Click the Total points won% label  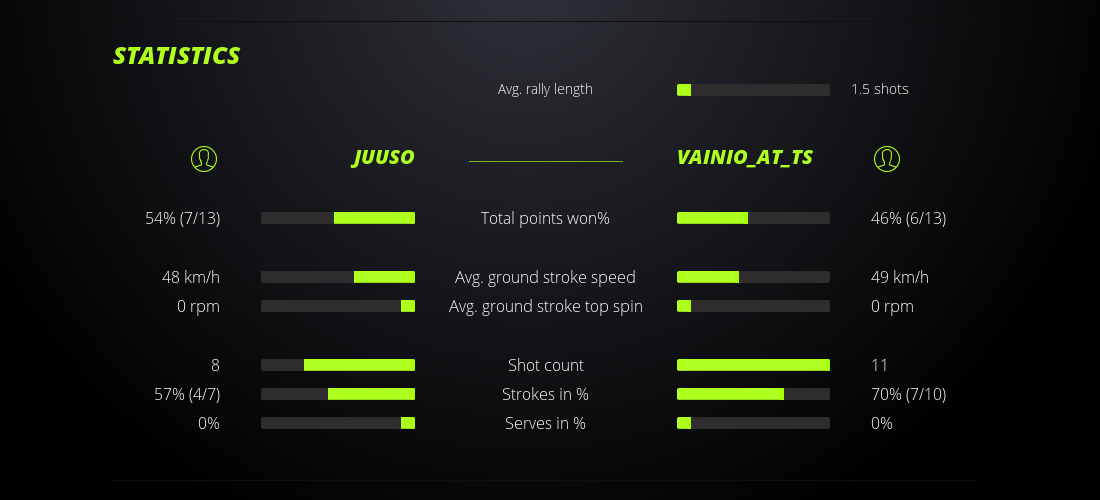coord(545,218)
